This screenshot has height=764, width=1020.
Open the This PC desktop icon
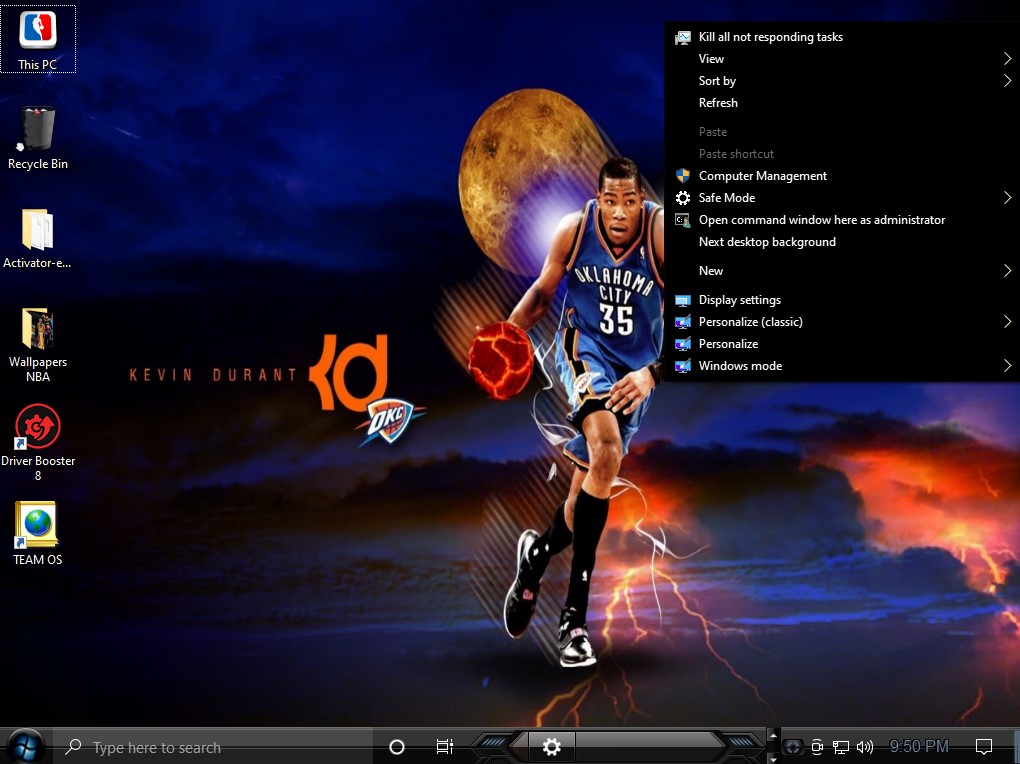(x=38, y=38)
